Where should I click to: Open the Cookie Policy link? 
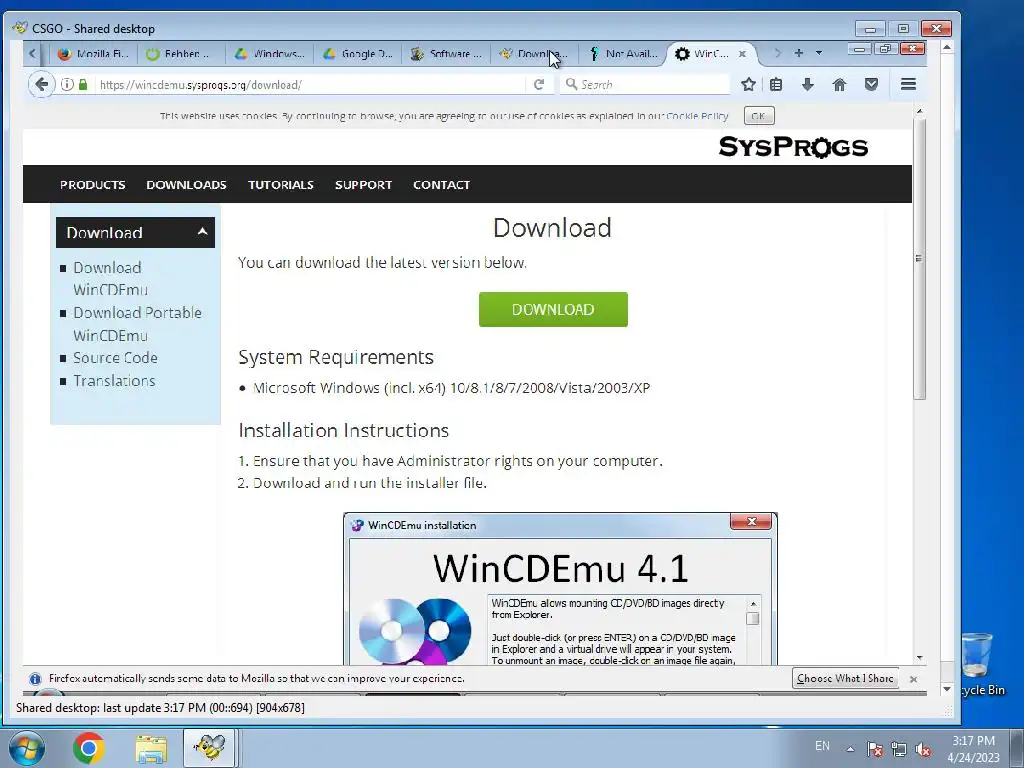[x=697, y=116]
